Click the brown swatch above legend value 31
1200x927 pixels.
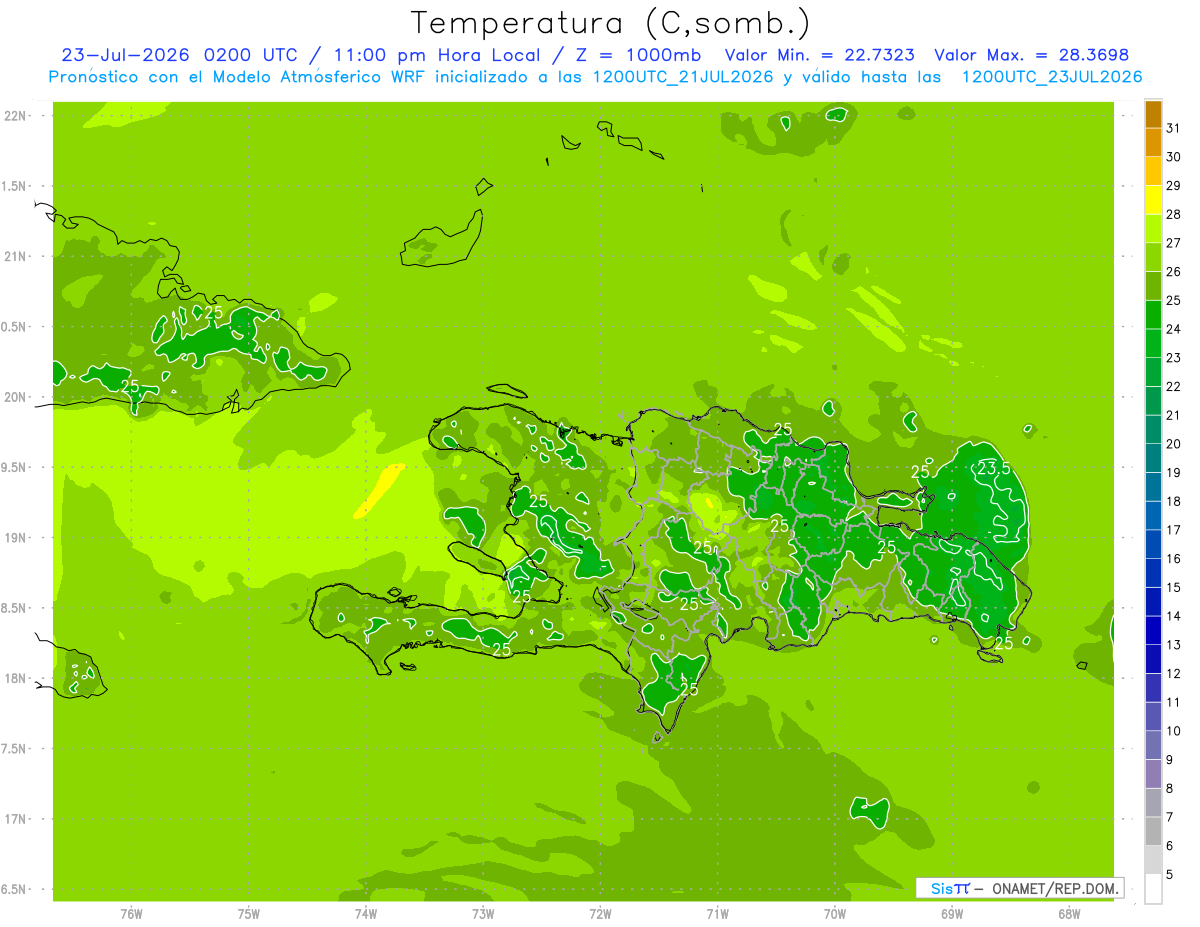1153,114
